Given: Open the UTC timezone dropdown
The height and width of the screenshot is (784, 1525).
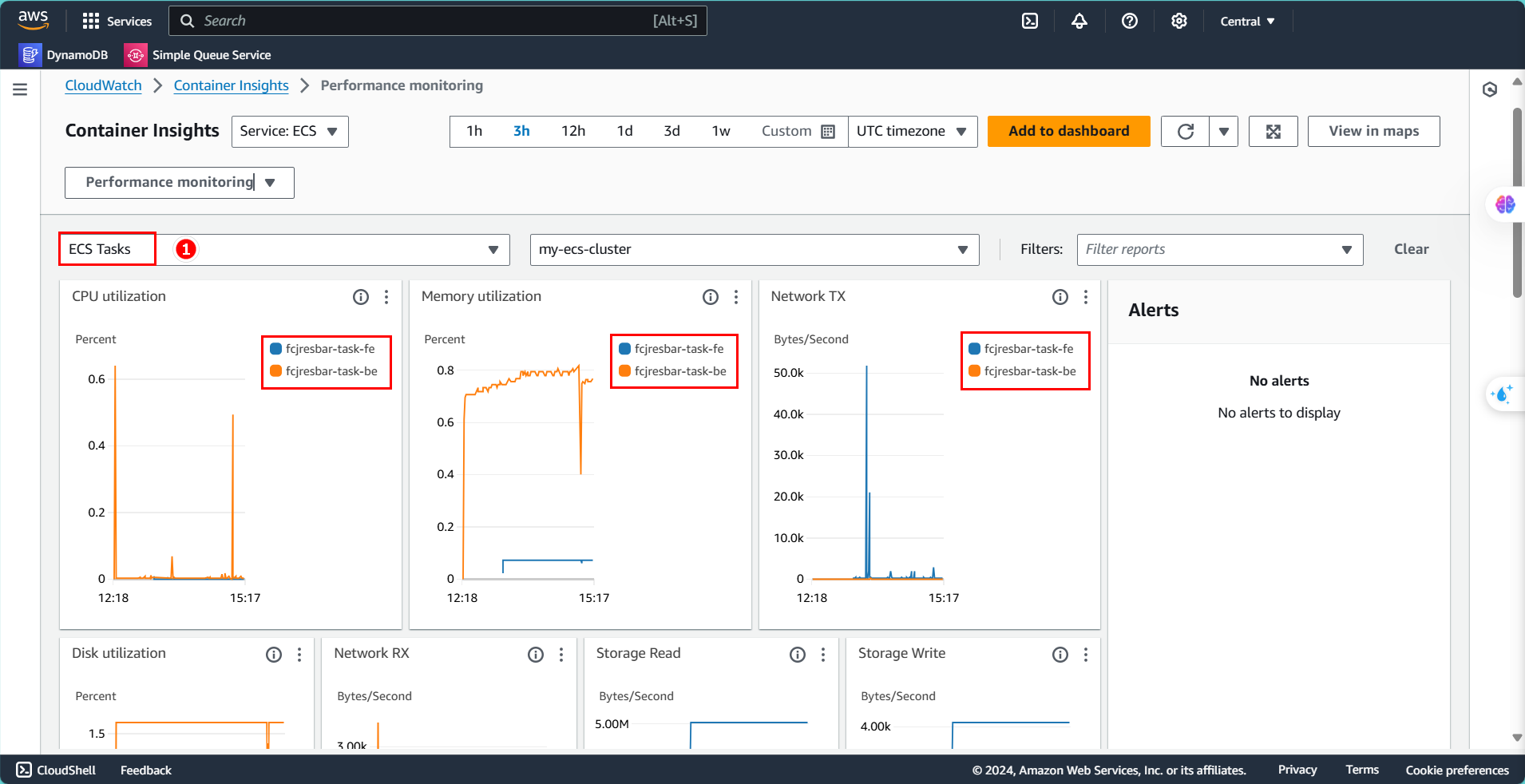Looking at the screenshot, I should (913, 131).
